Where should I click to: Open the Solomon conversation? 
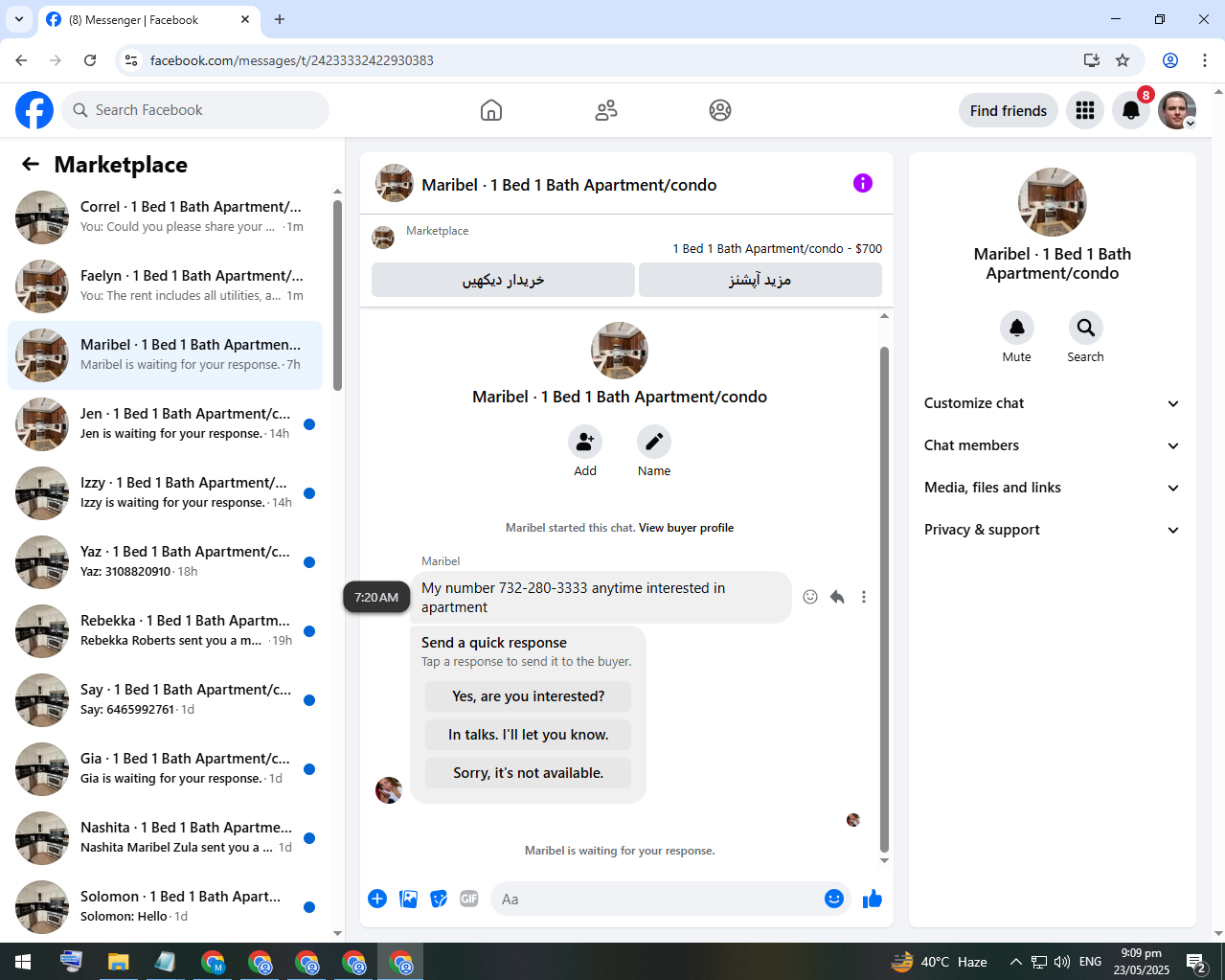pyautogui.click(x=165, y=907)
